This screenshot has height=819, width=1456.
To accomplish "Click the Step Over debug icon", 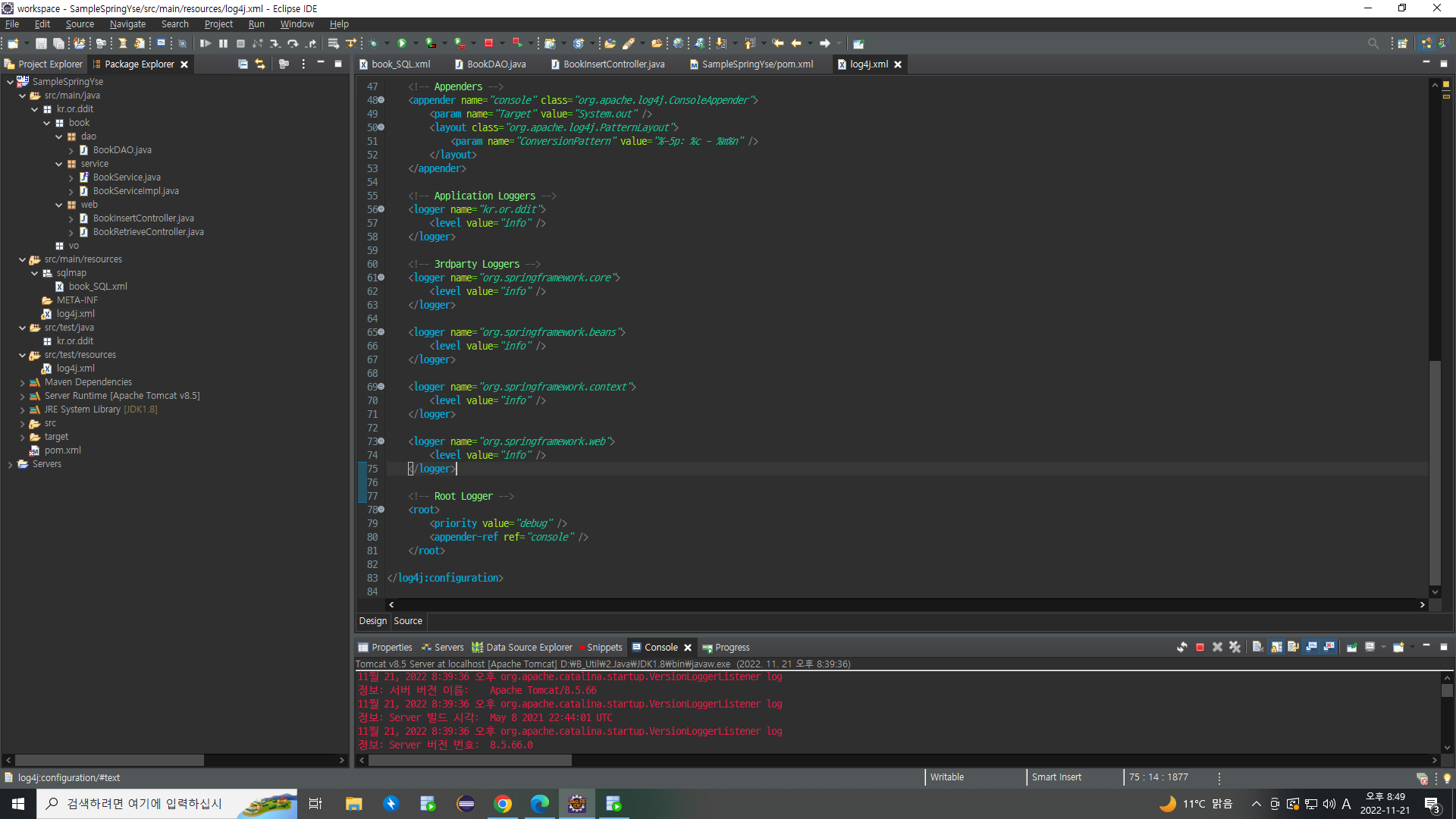I will click(293, 43).
